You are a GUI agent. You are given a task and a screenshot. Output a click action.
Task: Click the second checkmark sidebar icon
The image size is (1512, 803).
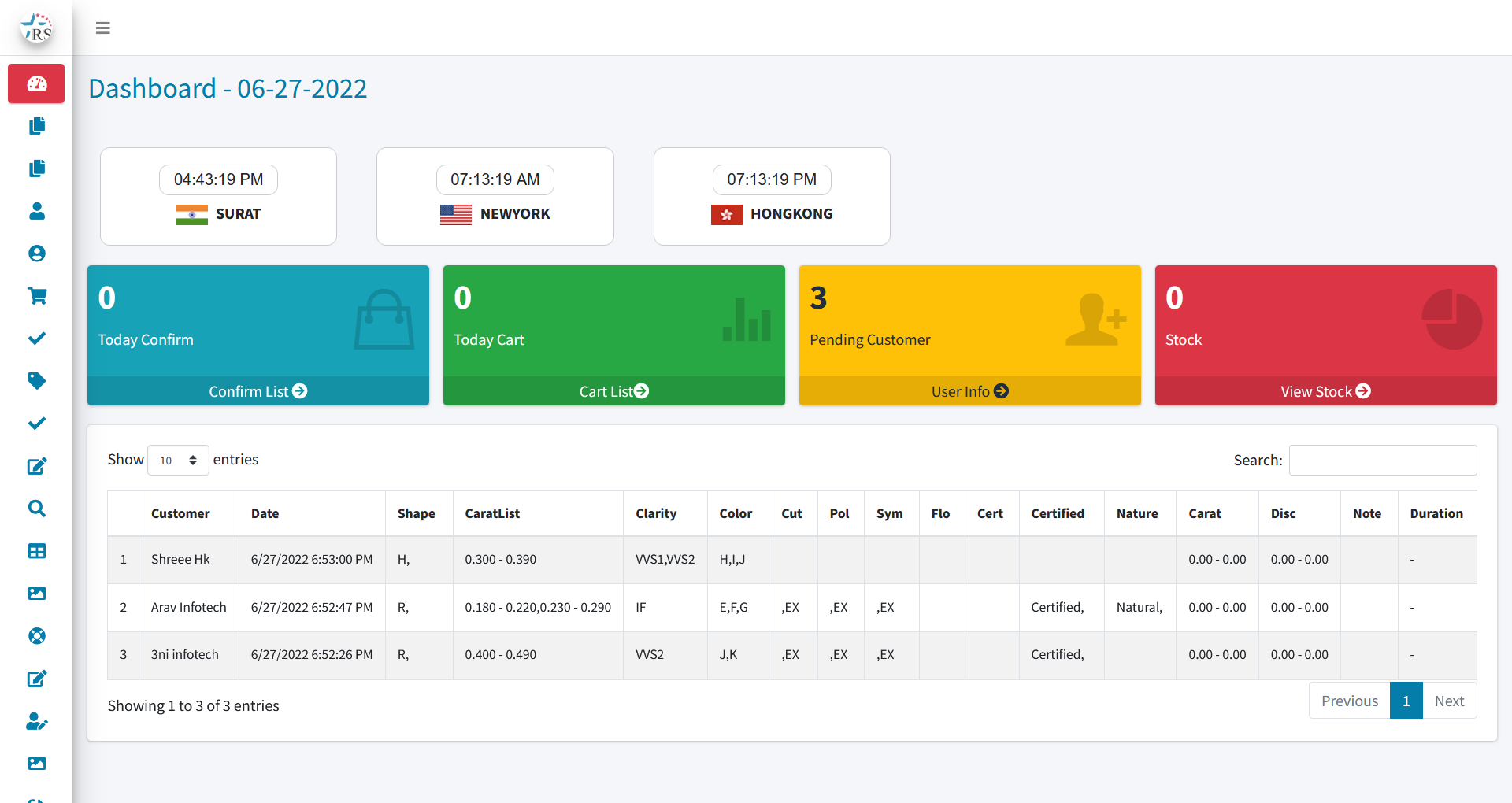point(36,424)
